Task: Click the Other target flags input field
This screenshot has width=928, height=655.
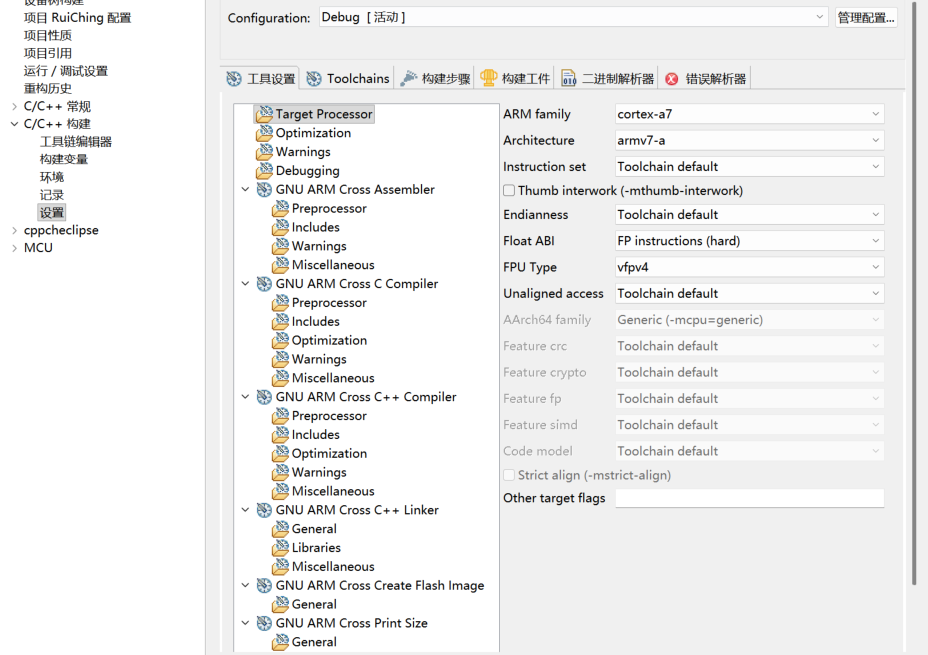Action: click(x=749, y=498)
